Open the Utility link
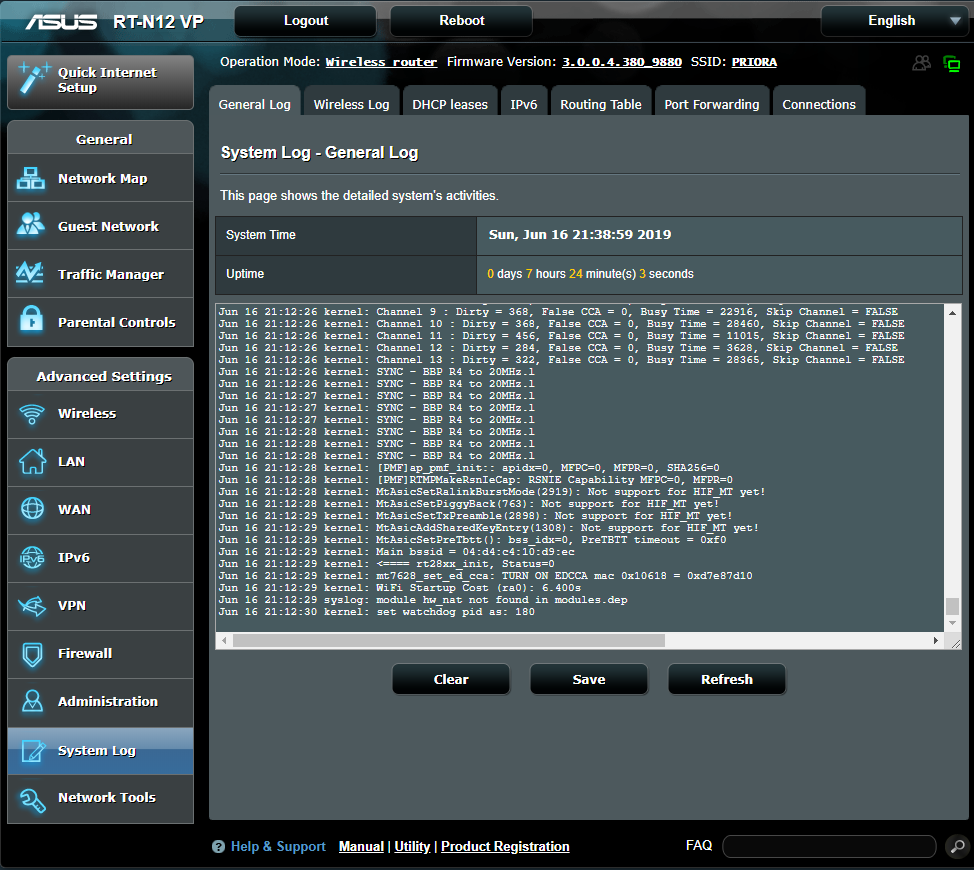The width and height of the screenshot is (974, 870). click(412, 846)
